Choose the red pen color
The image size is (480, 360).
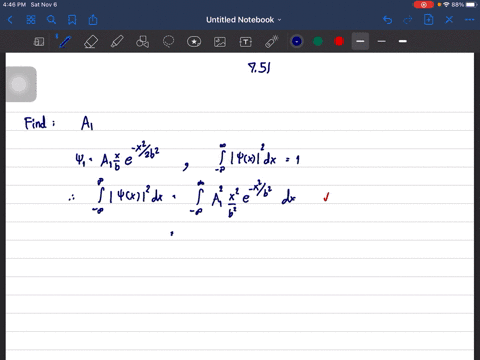point(339,41)
